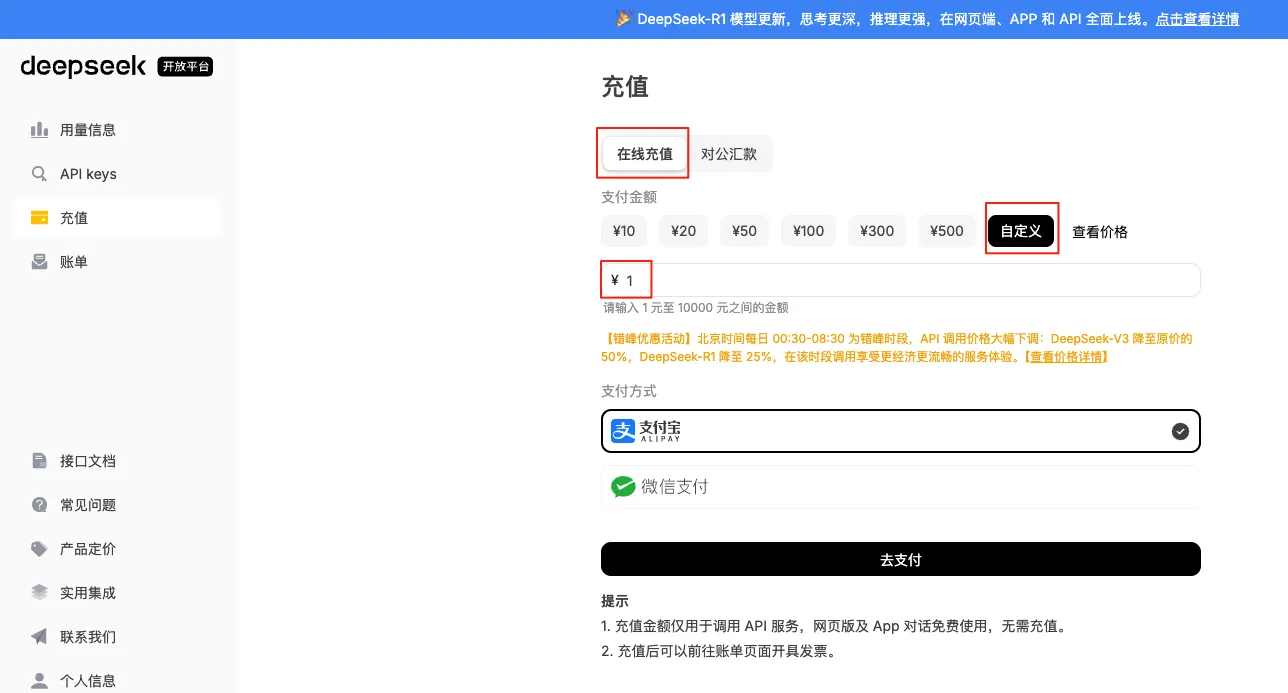
Task: Click the yellow recharge card icon
Action: [x=39, y=218]
